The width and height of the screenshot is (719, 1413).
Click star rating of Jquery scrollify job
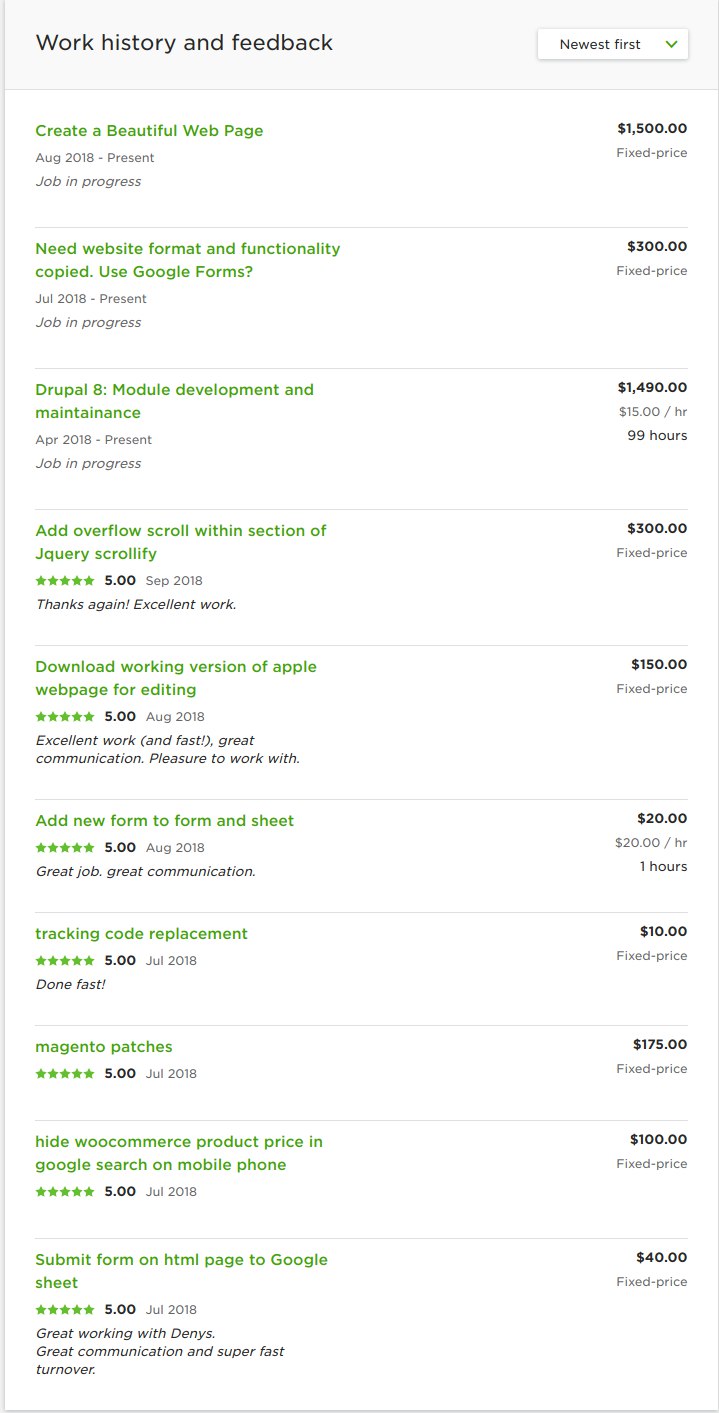coord(65,580)
